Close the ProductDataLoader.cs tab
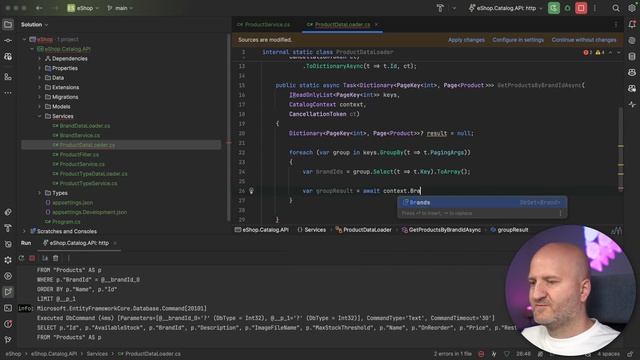 click(x=376, y=24)
